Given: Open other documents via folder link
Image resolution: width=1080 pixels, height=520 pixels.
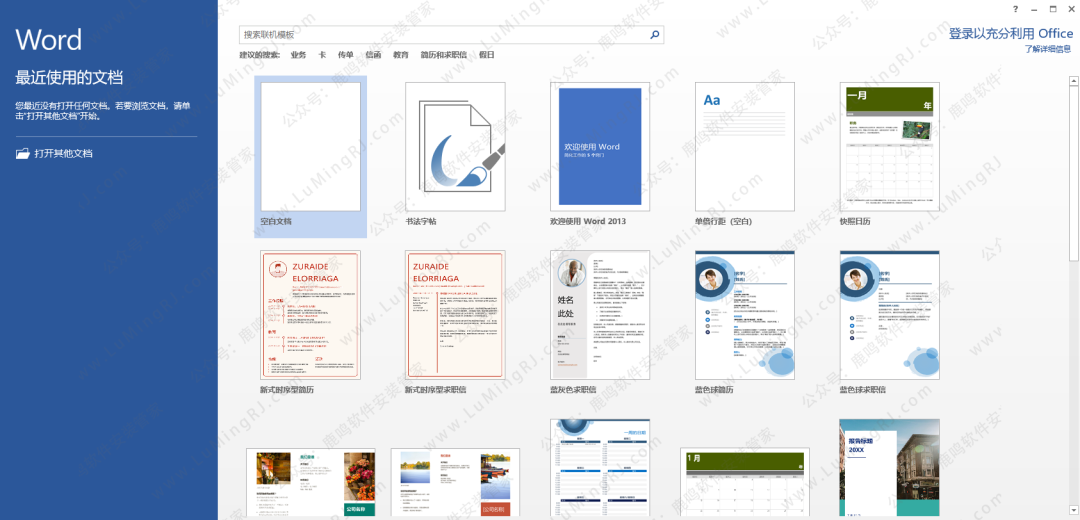Looking at the screenshot, I should (x=54, y=154).
